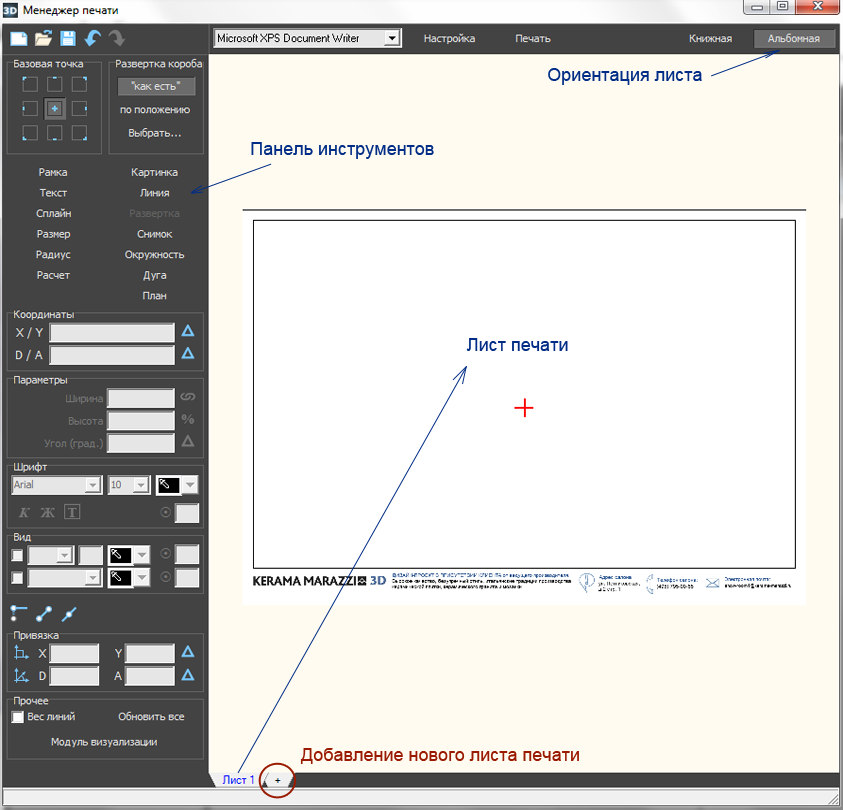Open the font color swatch in Шрифт
Screen dimensions: 843x810
[x=177, y=485]
